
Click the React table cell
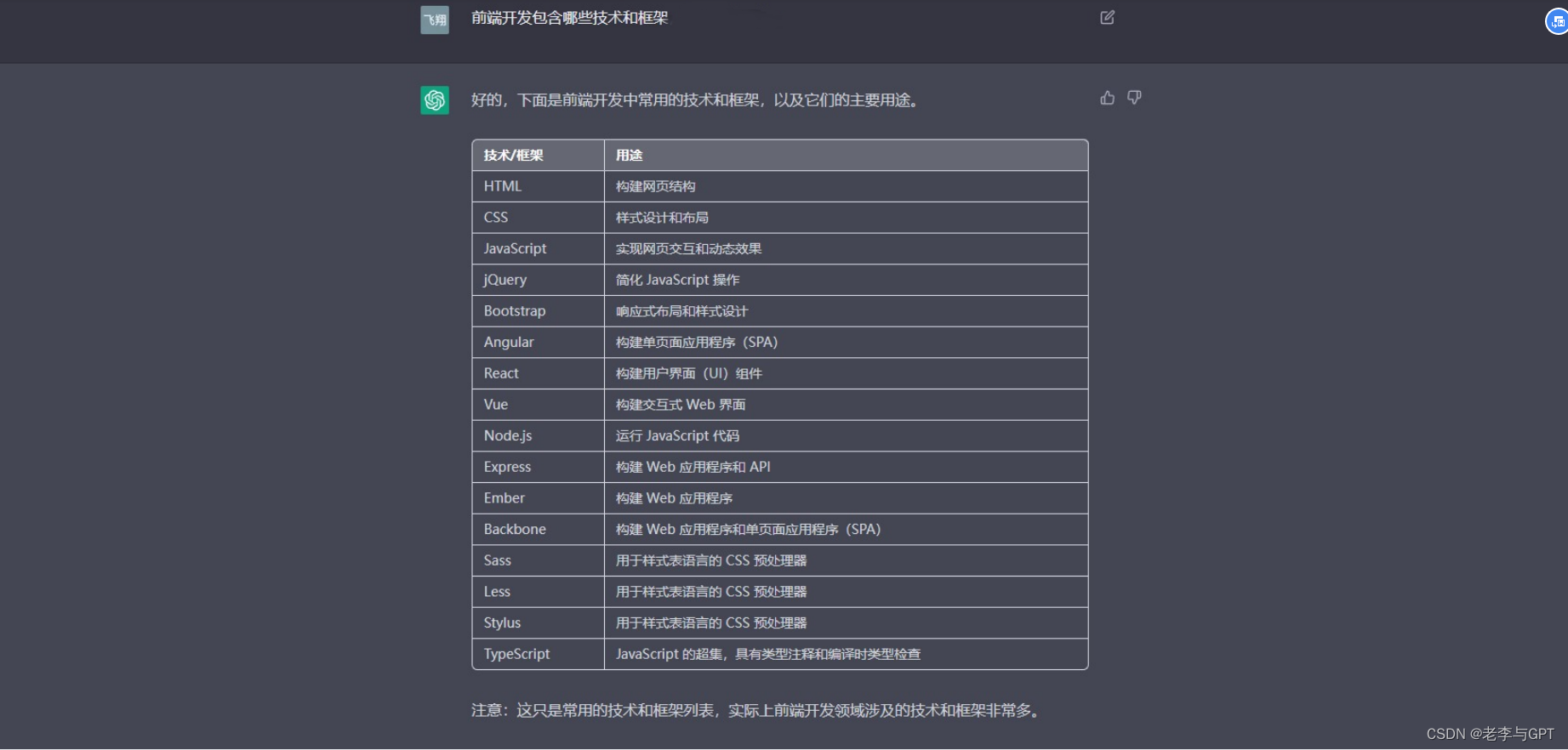pos(539,373)
